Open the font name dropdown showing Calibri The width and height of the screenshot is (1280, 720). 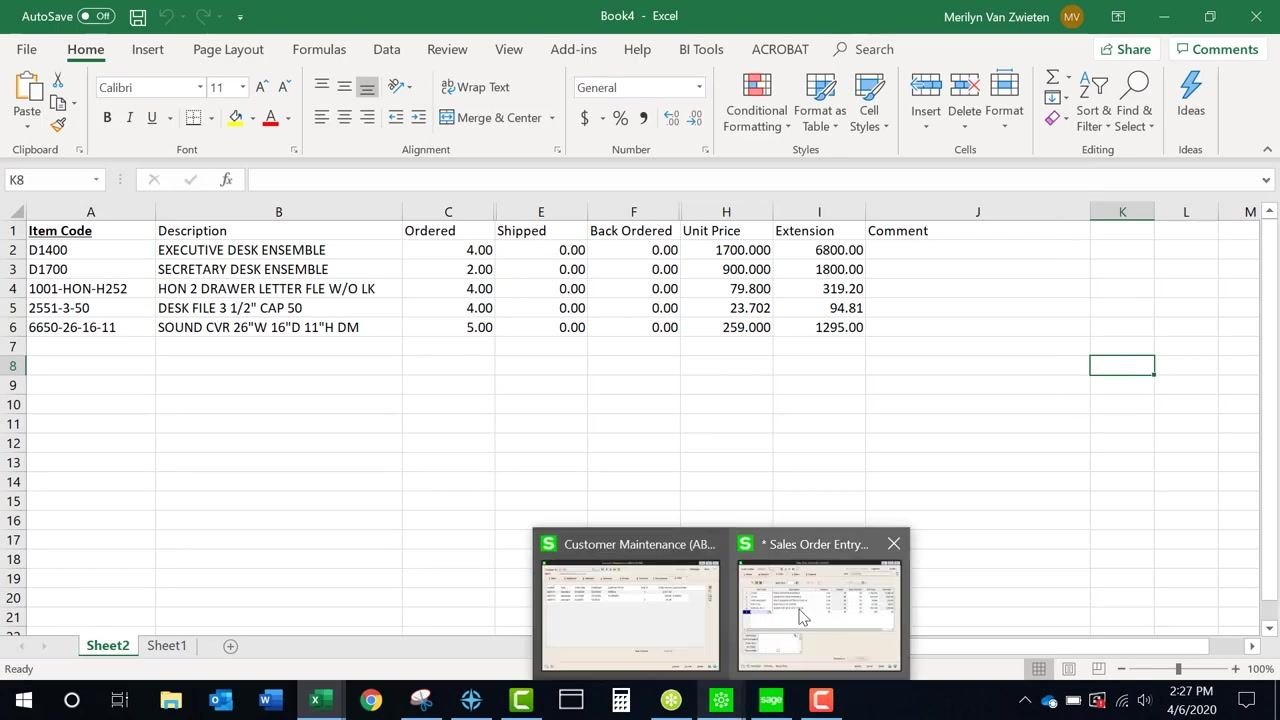point(200,87)
